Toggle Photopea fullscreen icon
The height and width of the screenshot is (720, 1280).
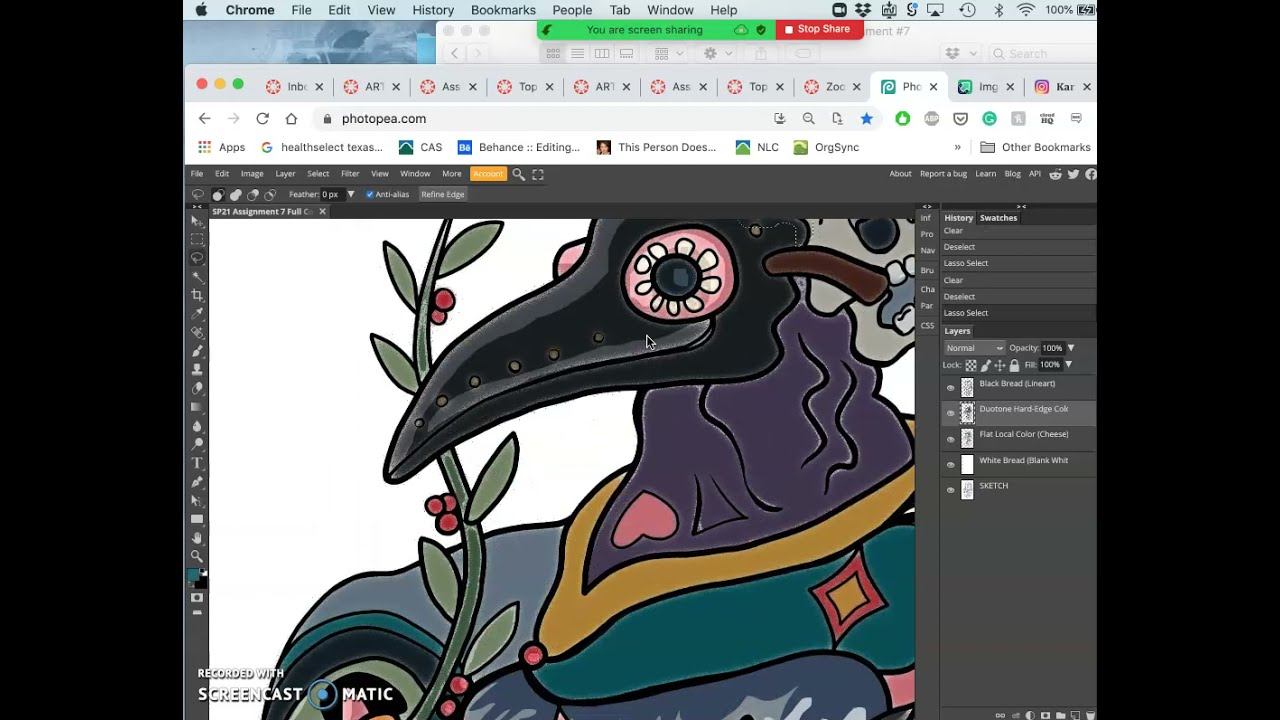tap(538, 174)
